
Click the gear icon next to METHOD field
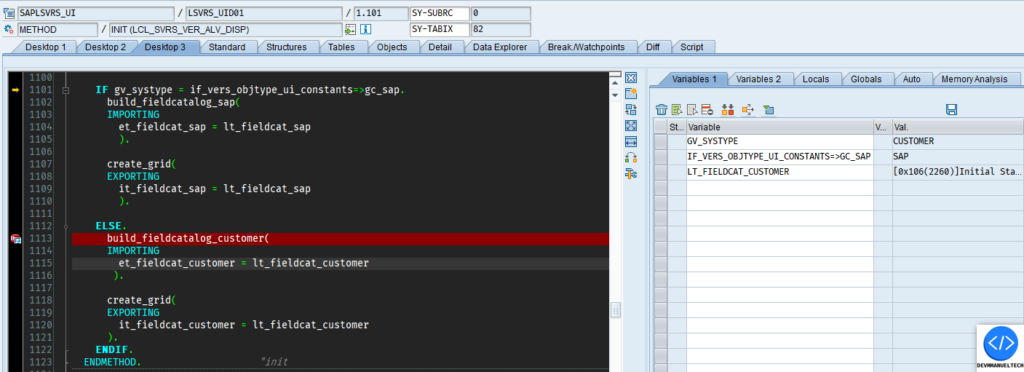click(x=8, y=29)
